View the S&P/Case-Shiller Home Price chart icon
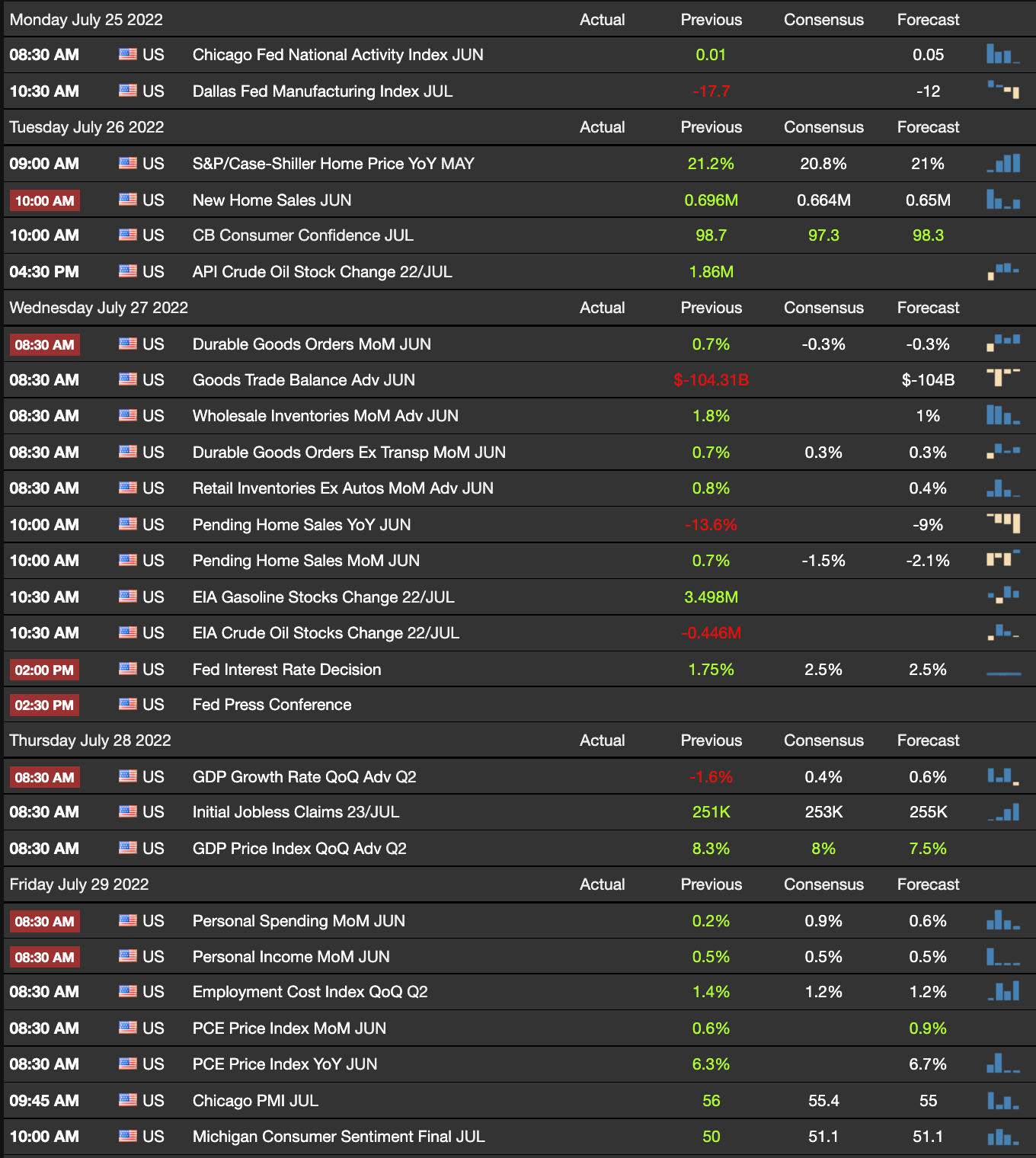This screenshot has width=1036, height=1158. pos(1003,163)
